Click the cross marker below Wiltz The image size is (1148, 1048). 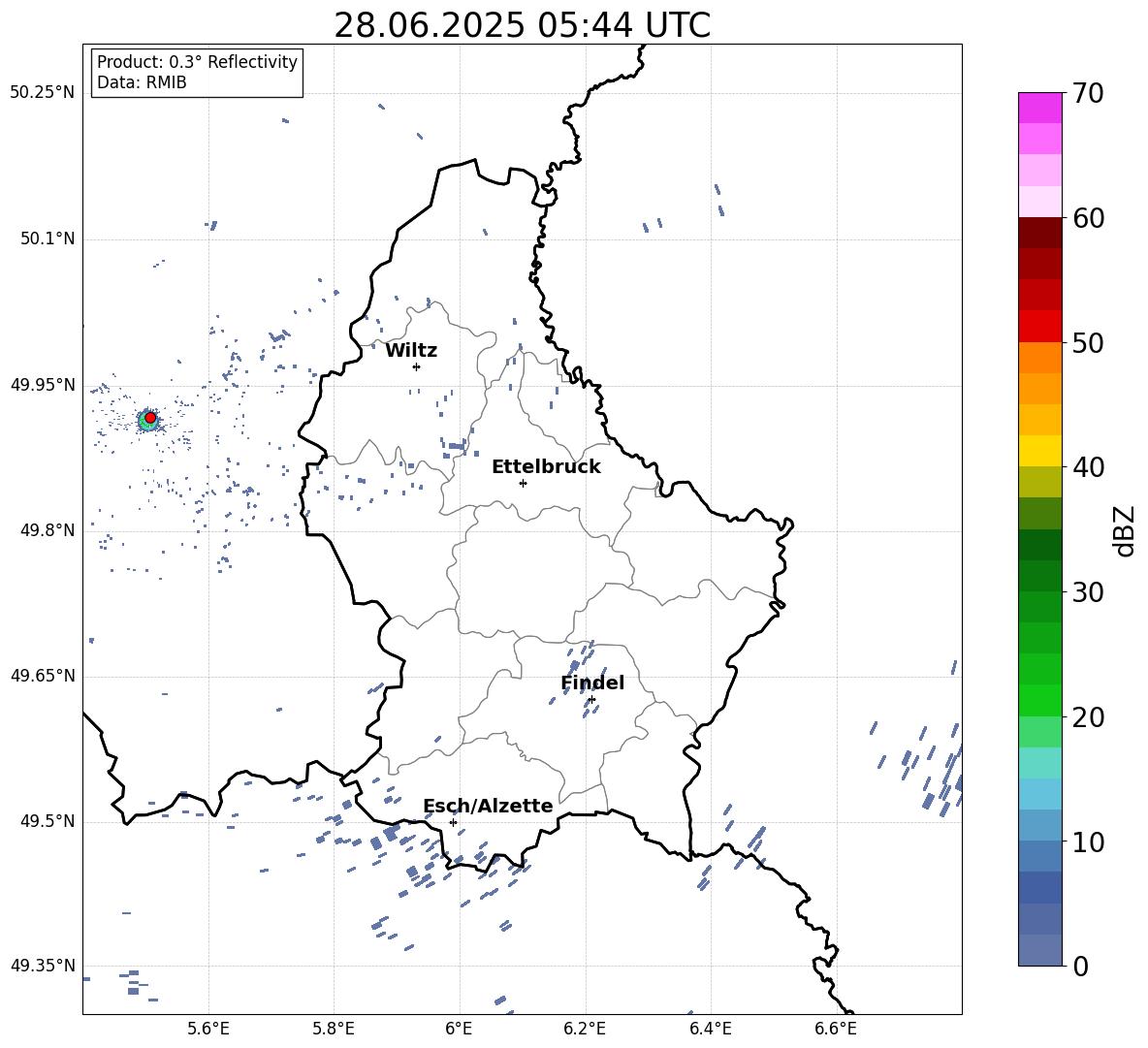coord(416,366)
